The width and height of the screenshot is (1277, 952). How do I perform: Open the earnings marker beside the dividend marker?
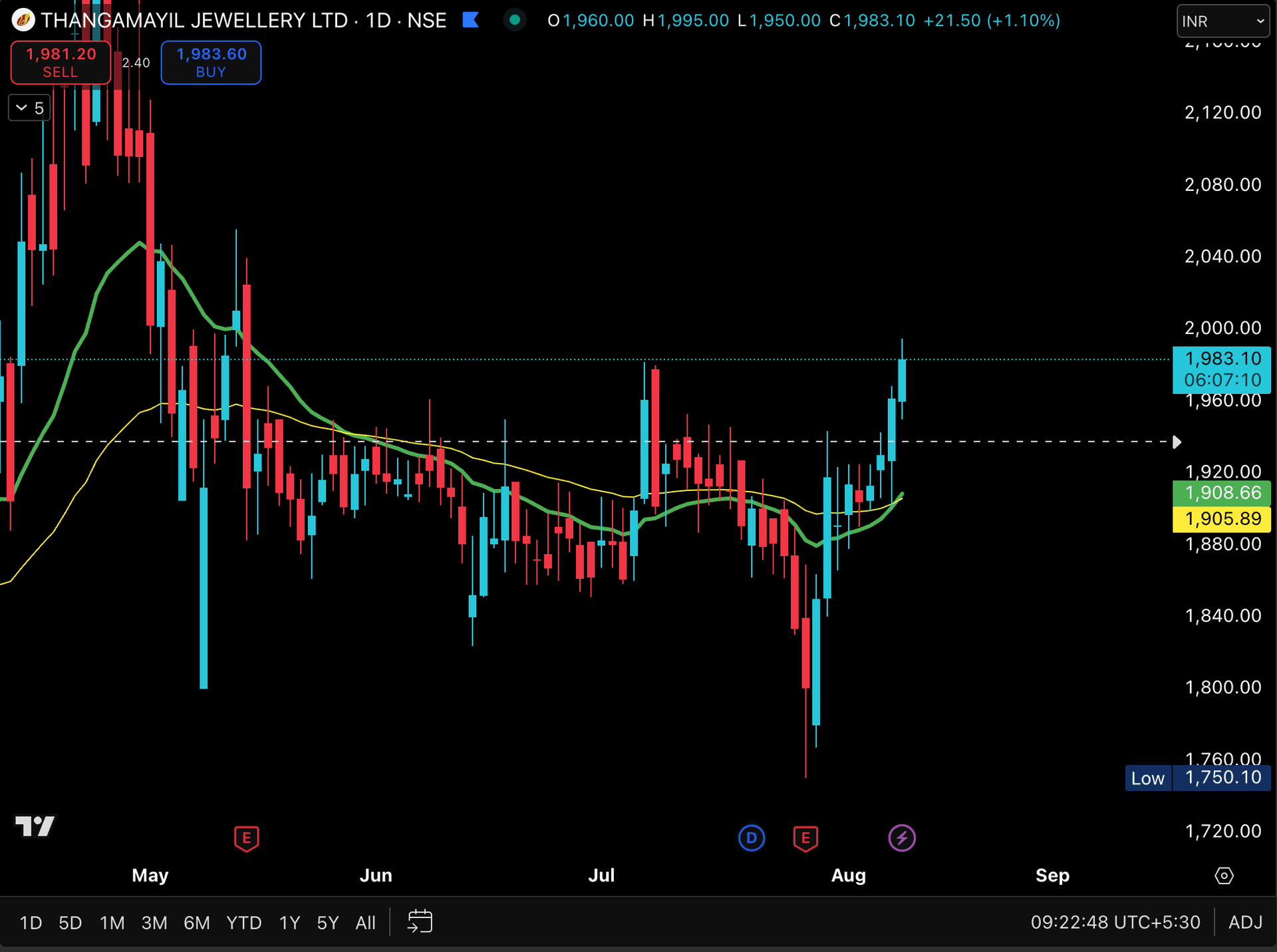coord(805,838)
